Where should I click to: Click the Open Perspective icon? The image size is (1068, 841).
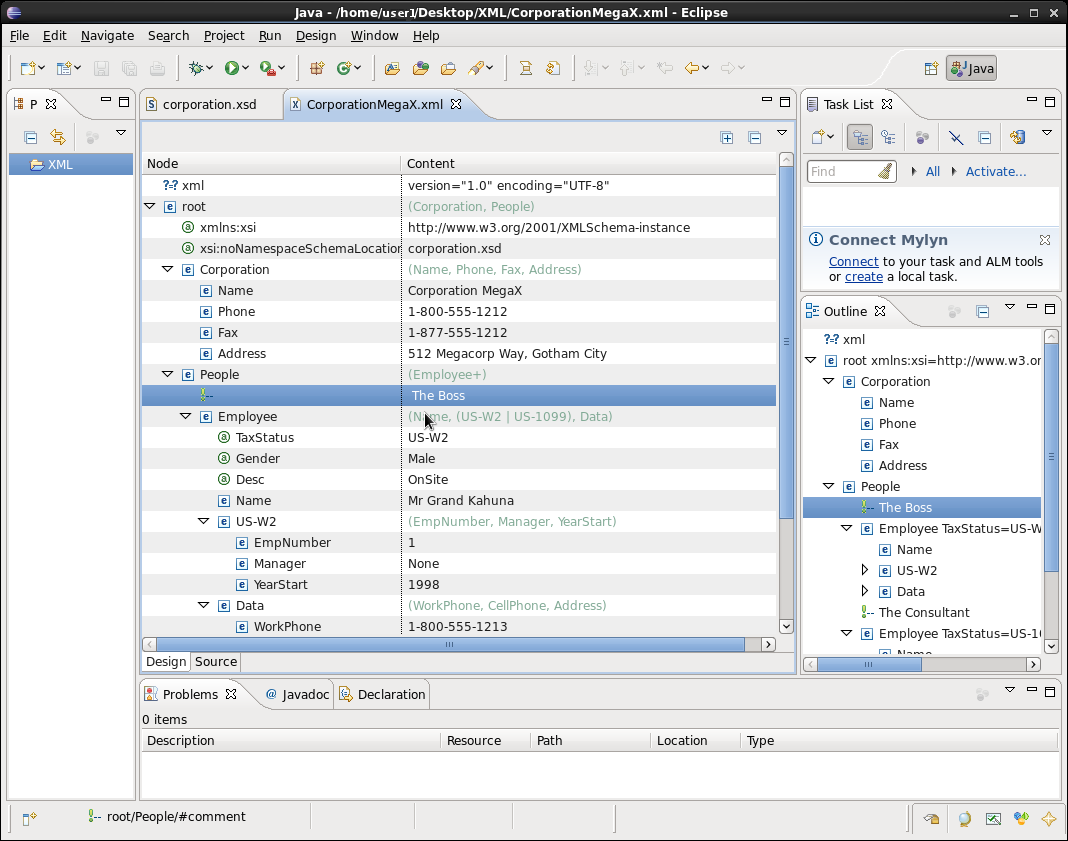pos(931,69)
